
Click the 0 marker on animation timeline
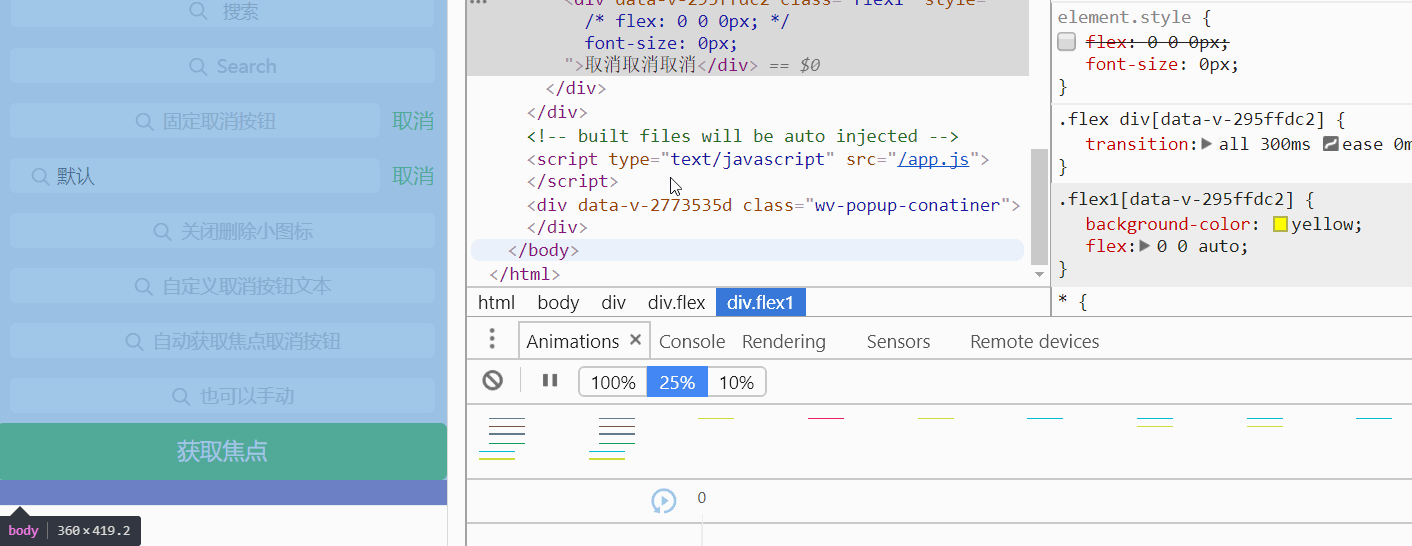tap(702, 497)
